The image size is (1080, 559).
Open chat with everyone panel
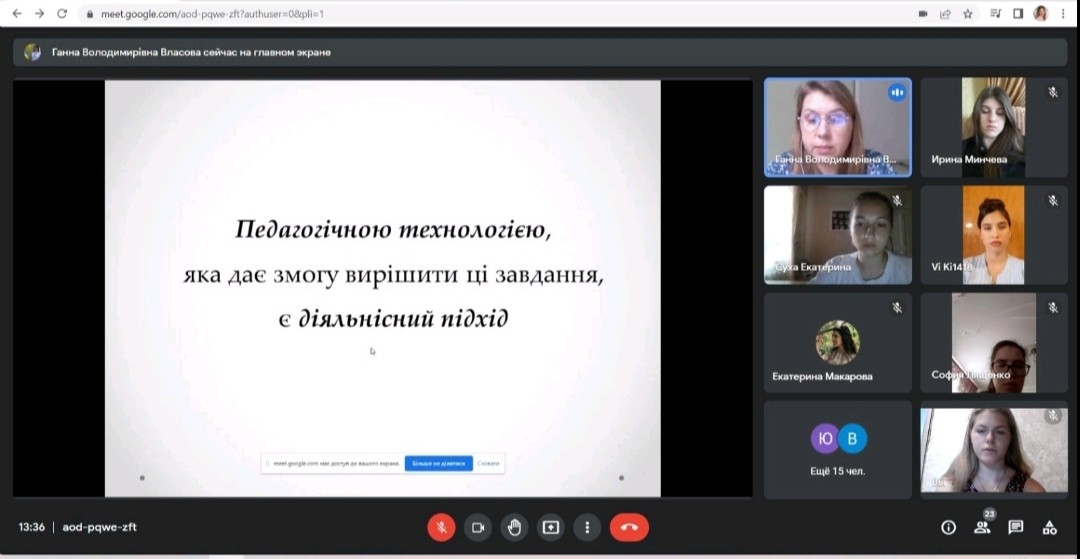pyautogui.click(x=1016, y=527)
